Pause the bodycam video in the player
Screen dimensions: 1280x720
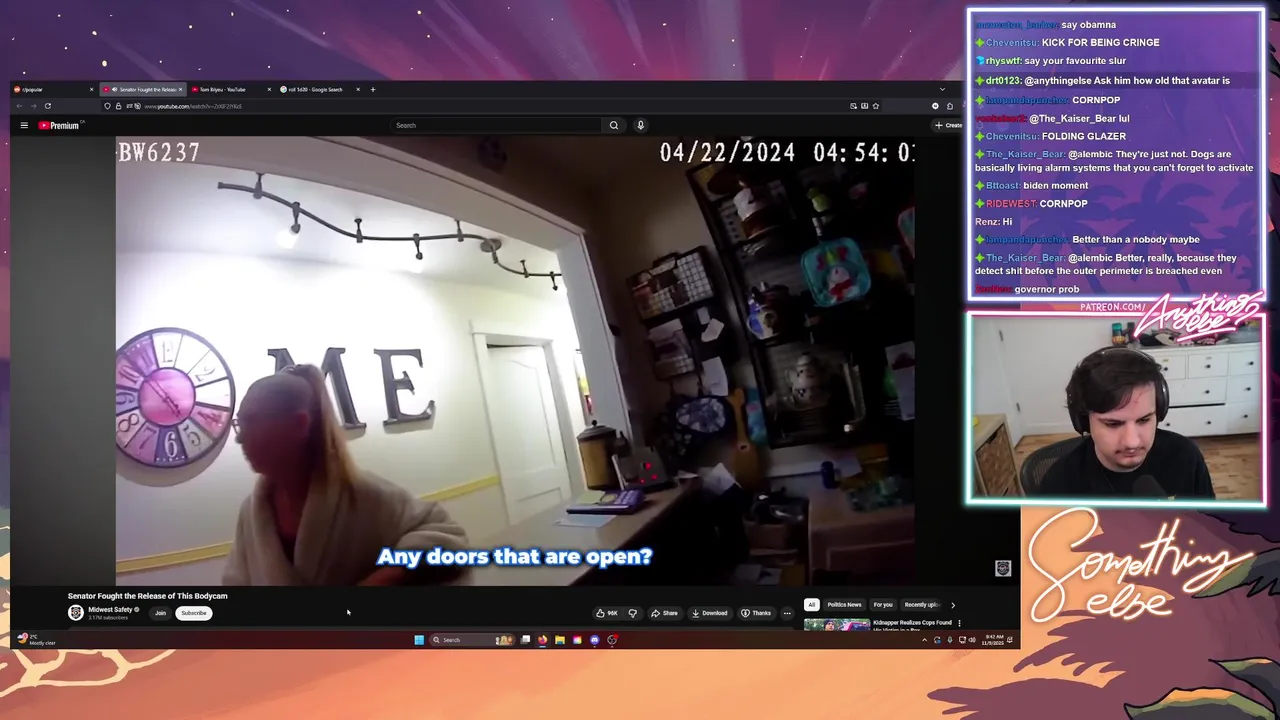point(515,360)
